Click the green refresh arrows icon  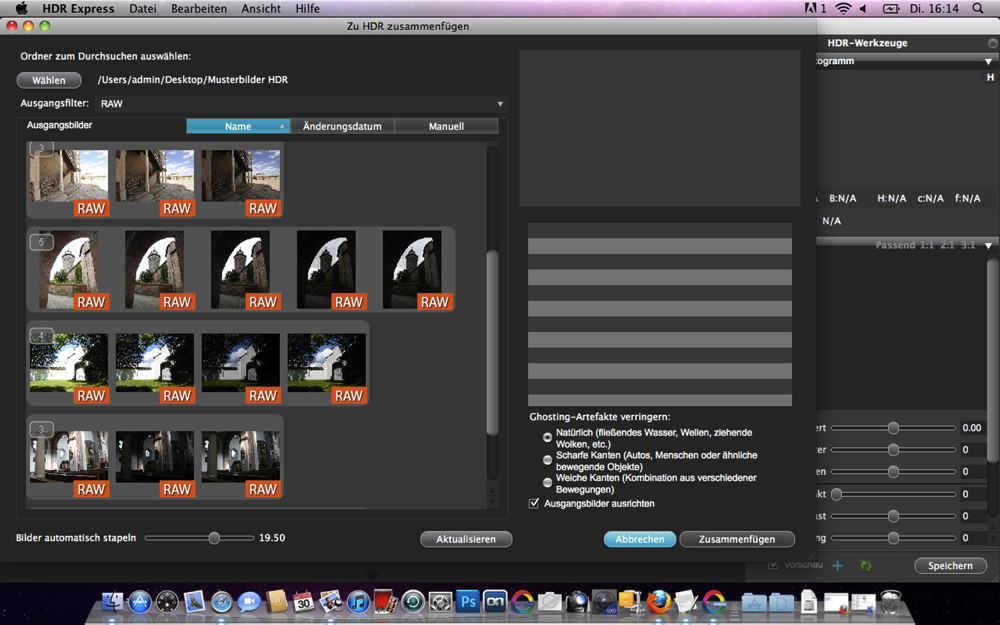click(865, 566)
